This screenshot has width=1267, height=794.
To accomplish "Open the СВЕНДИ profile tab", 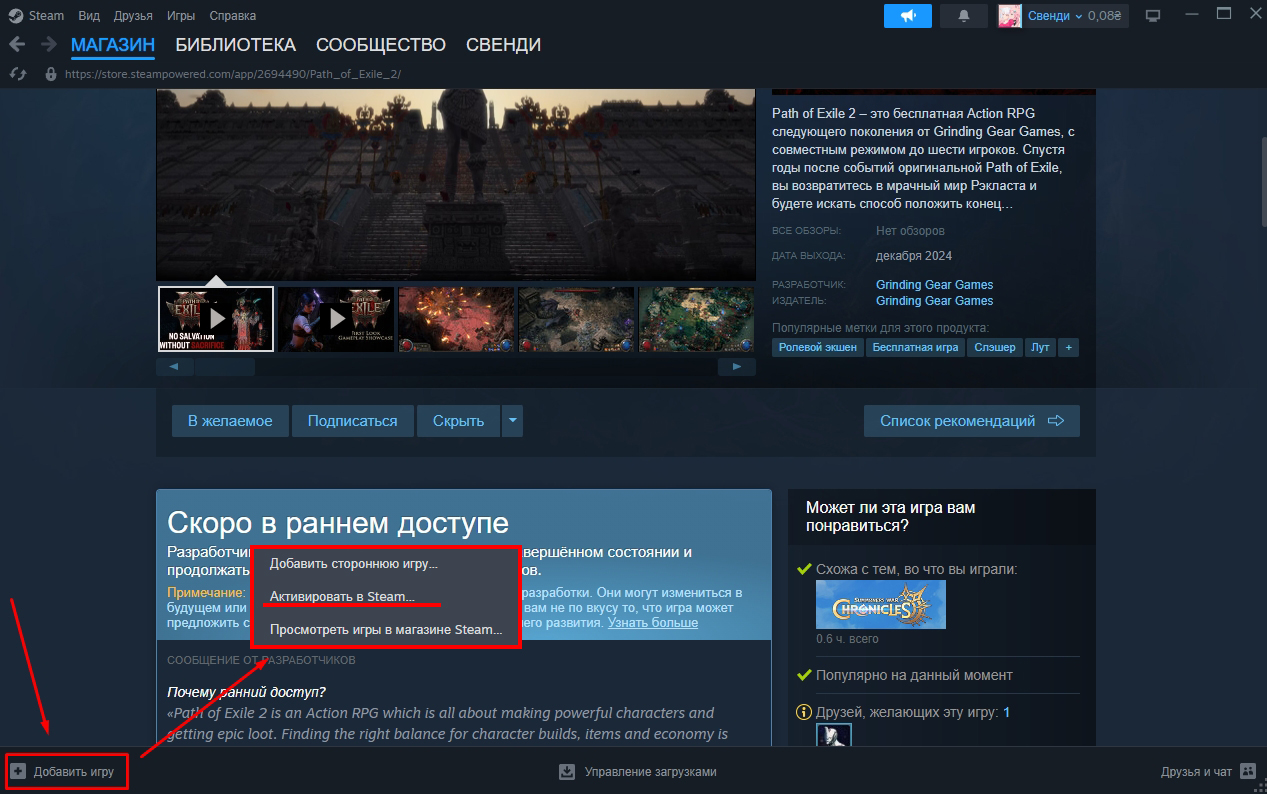I will pyautogui.click(x=503, y=45).
